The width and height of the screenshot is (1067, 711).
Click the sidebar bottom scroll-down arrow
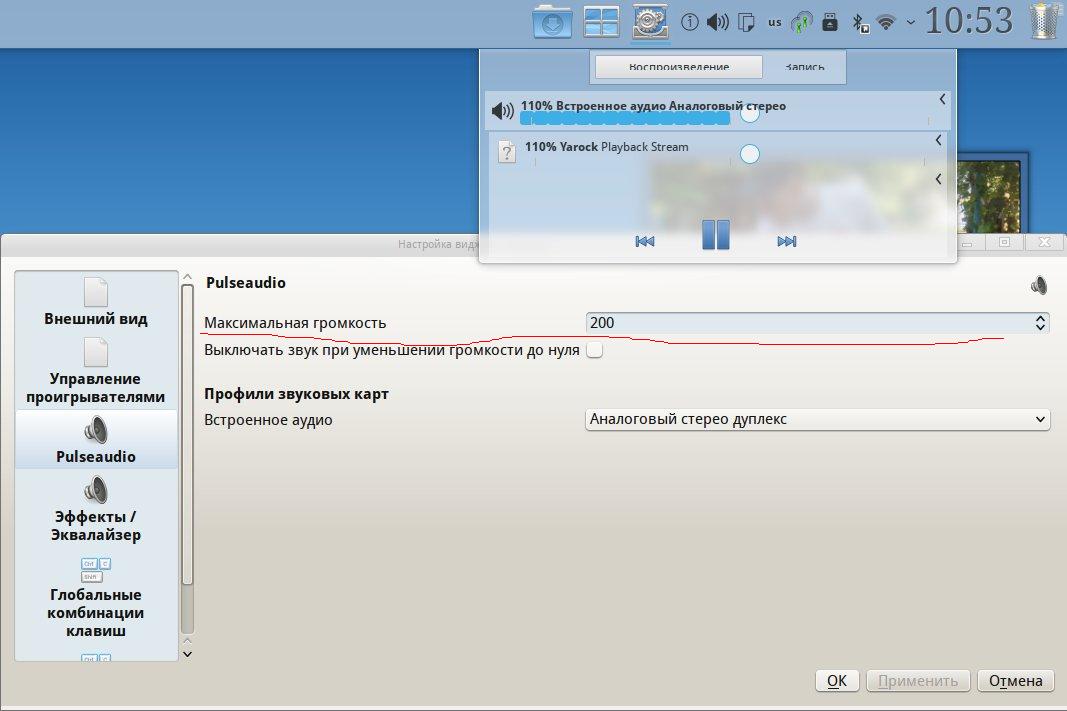[x=188, y=654]
